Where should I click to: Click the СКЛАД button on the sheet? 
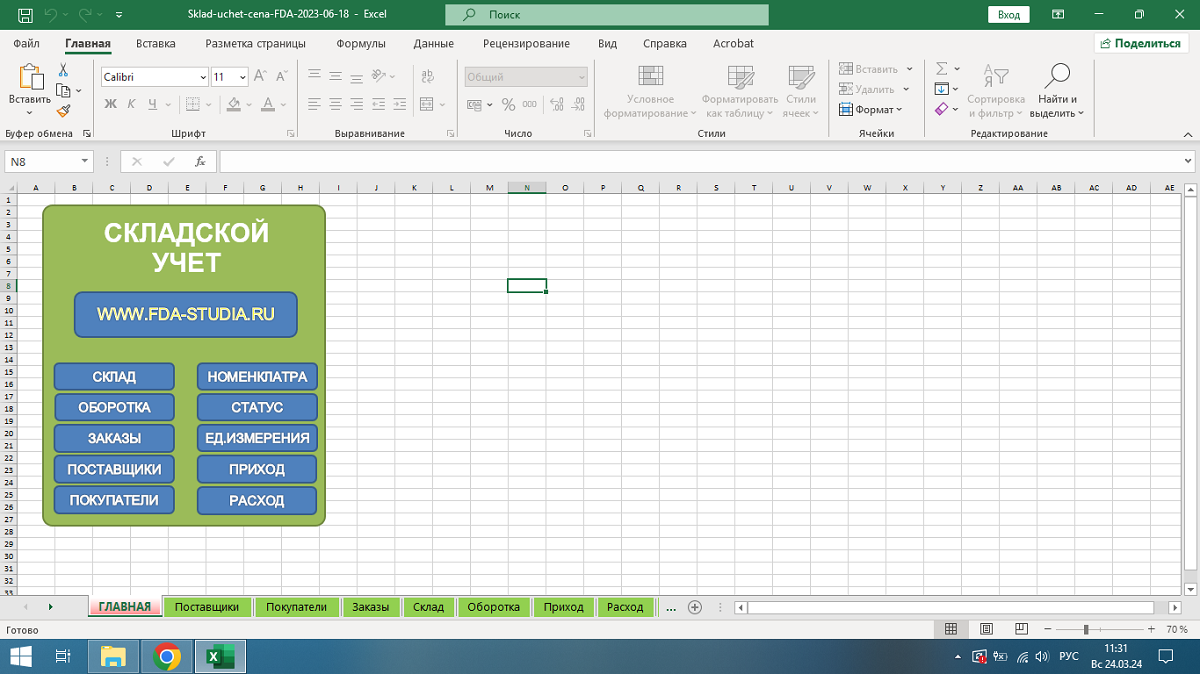point(114,377)
